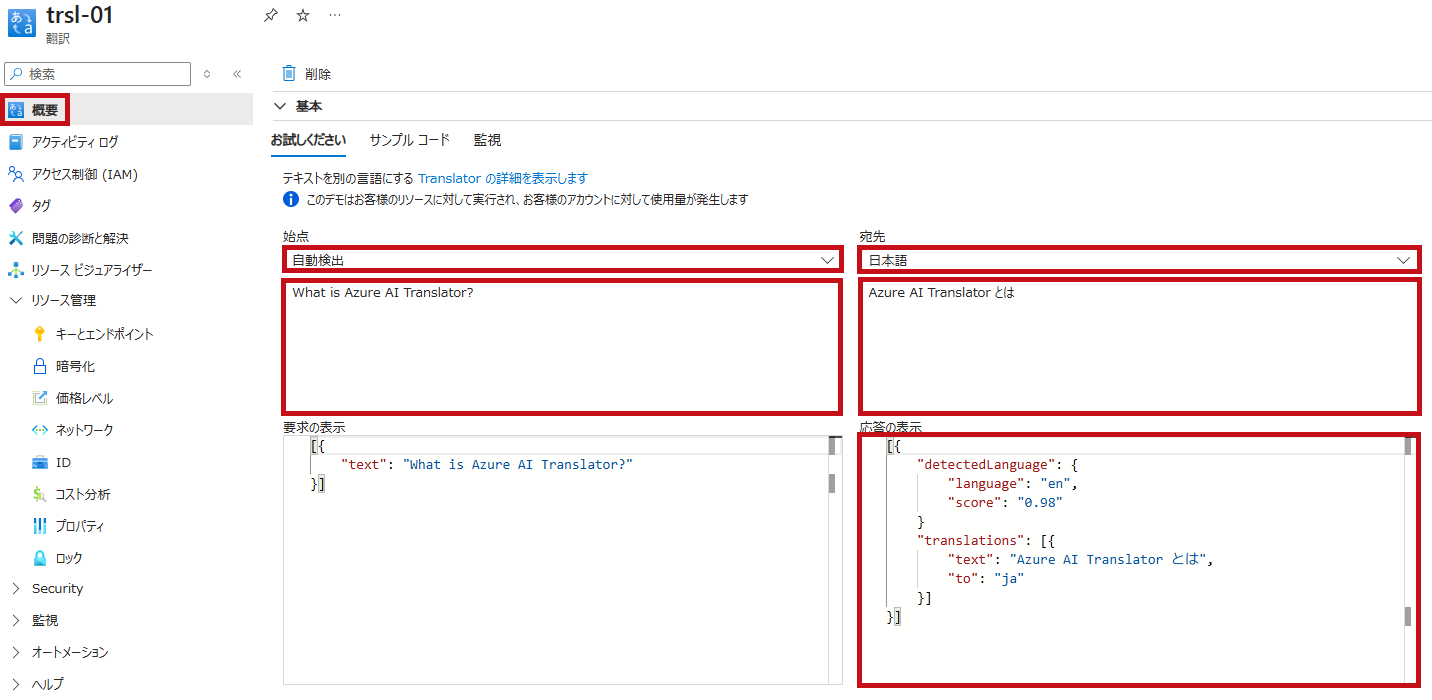Click the 価格レベル icon

tap(40, 398)
